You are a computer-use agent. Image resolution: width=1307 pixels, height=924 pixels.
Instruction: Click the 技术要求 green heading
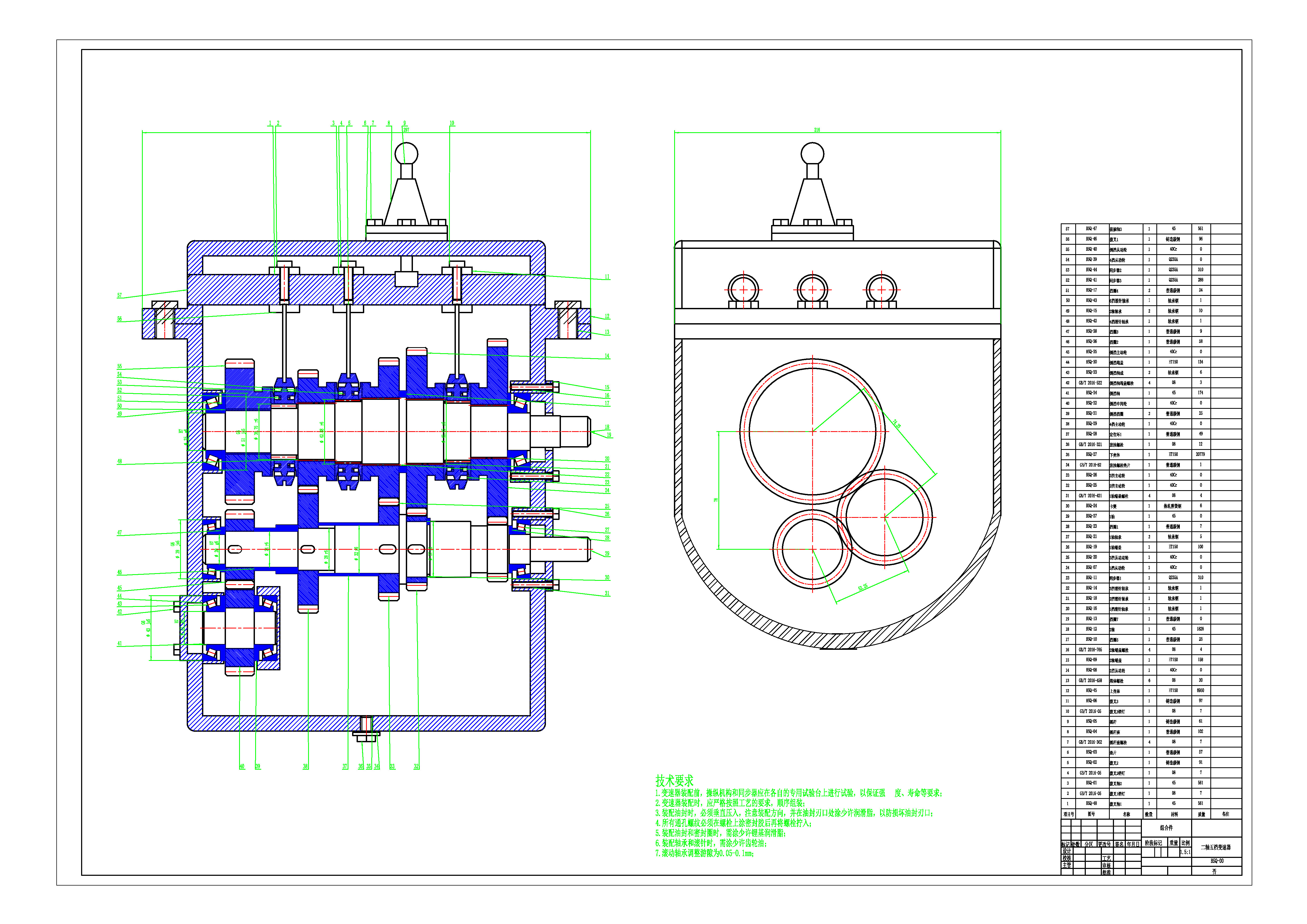[674, 780]
